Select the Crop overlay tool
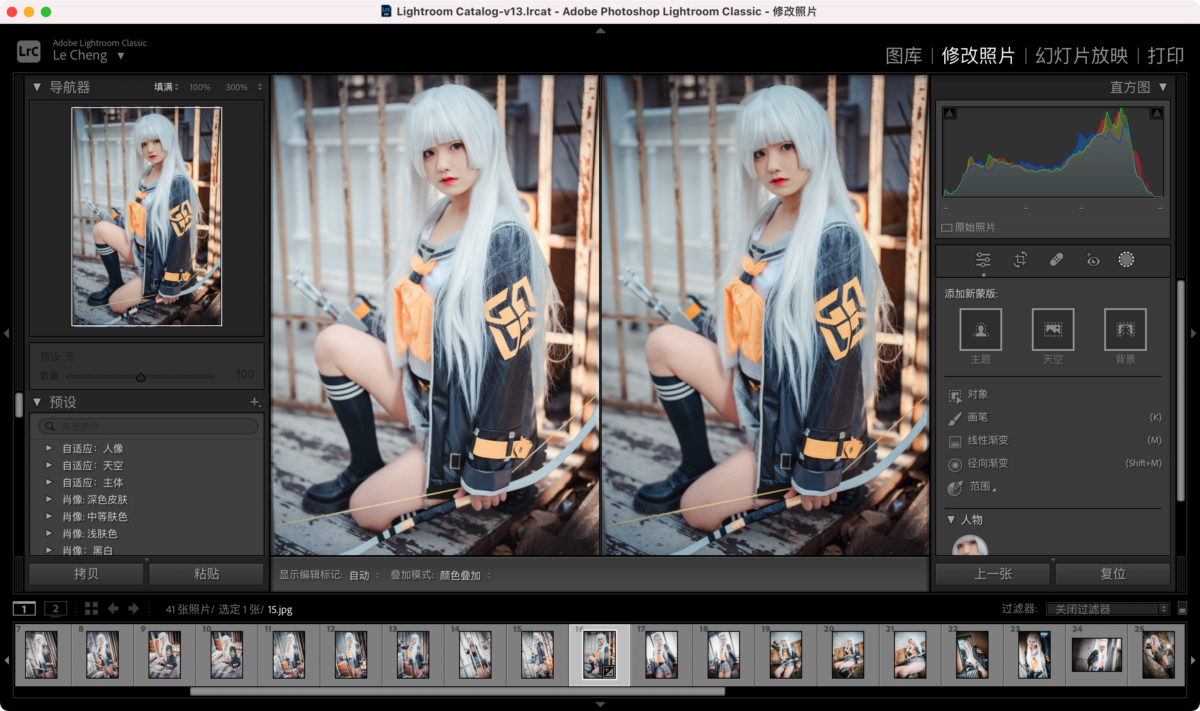 [1020, 260]
